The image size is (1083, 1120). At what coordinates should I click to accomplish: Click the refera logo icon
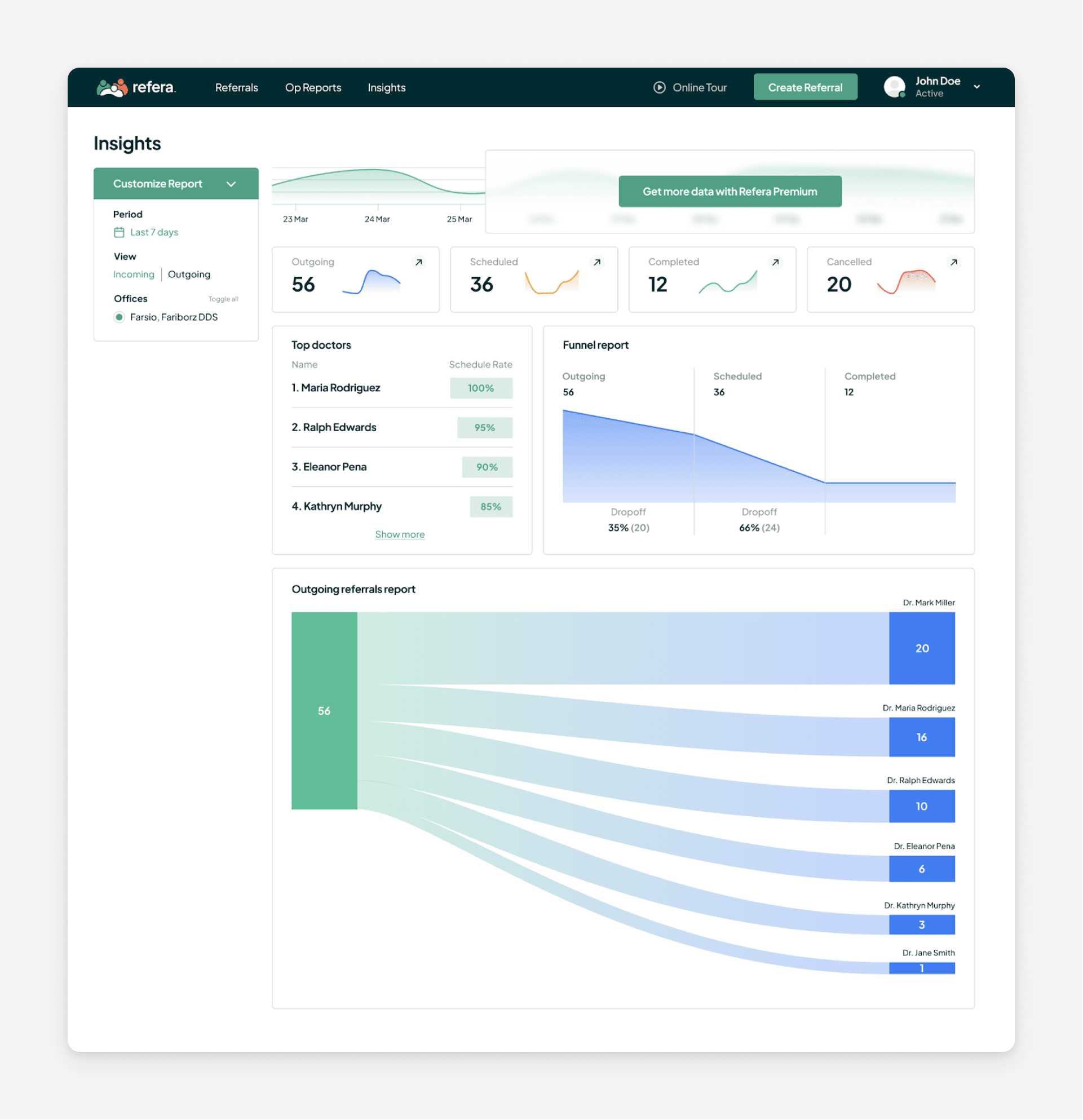coord(112,87)
